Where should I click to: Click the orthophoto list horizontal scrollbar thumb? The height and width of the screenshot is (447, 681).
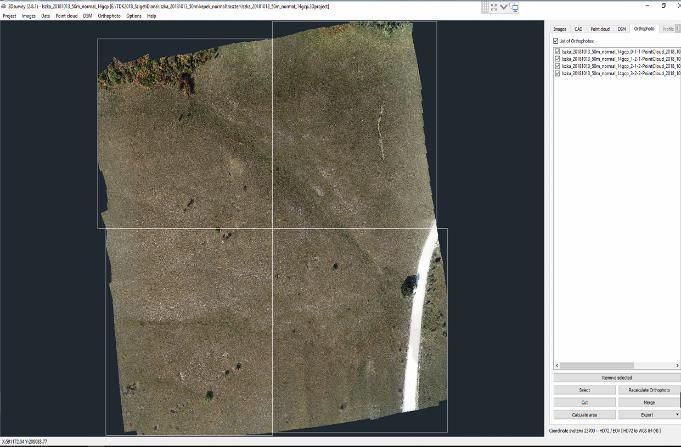point(597,365)
